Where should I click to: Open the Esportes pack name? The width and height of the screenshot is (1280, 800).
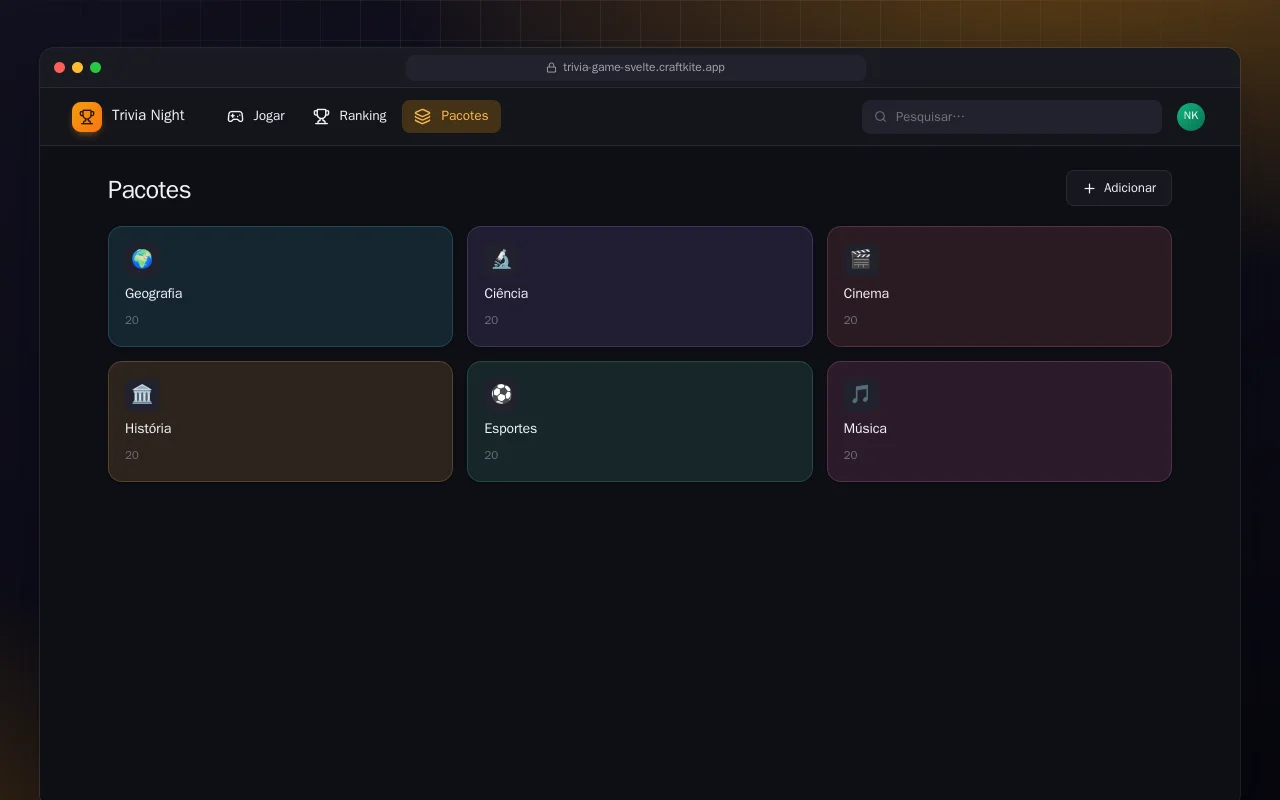point(511,429)
